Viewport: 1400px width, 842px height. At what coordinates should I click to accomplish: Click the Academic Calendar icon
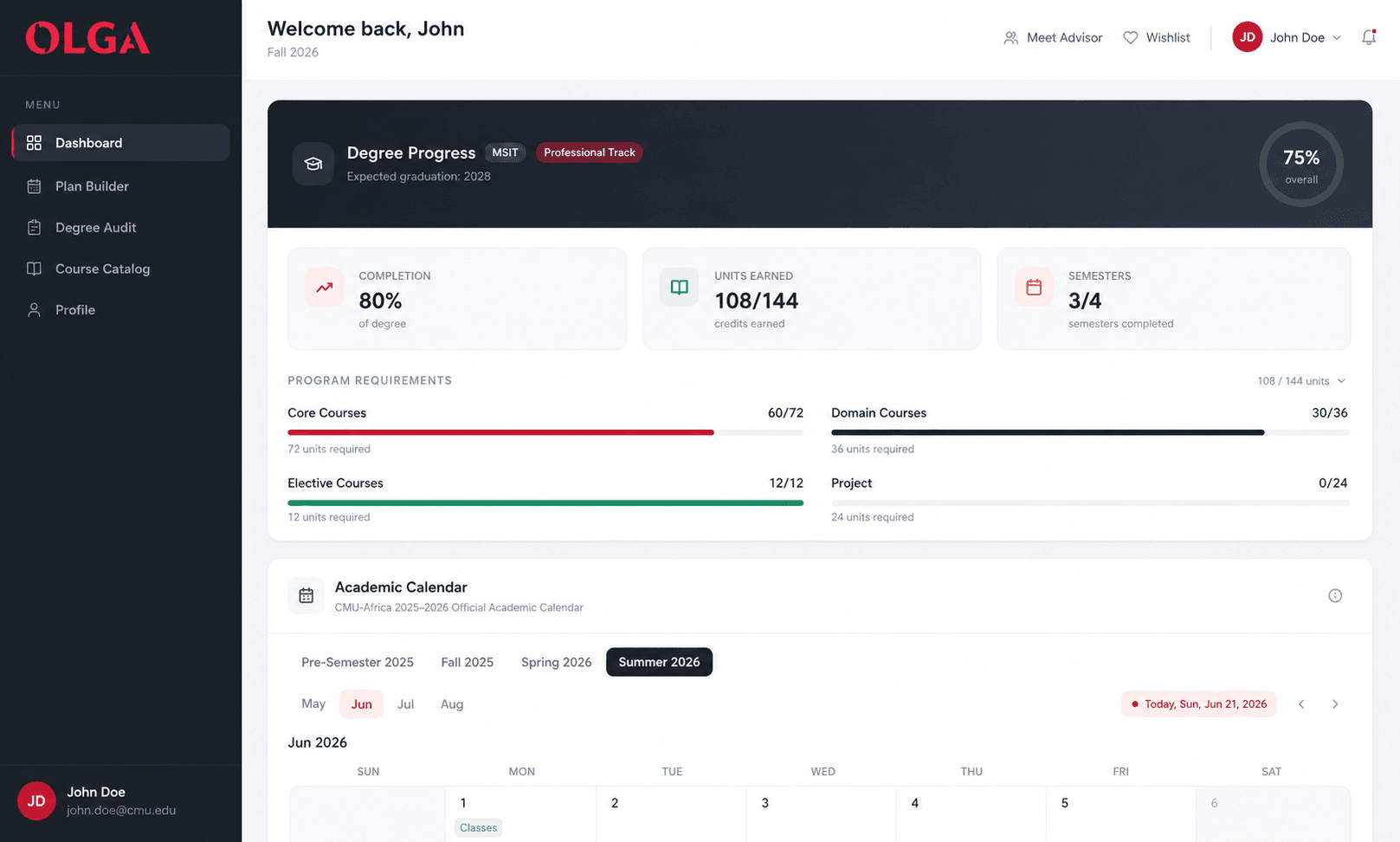[x=306, y=596]
